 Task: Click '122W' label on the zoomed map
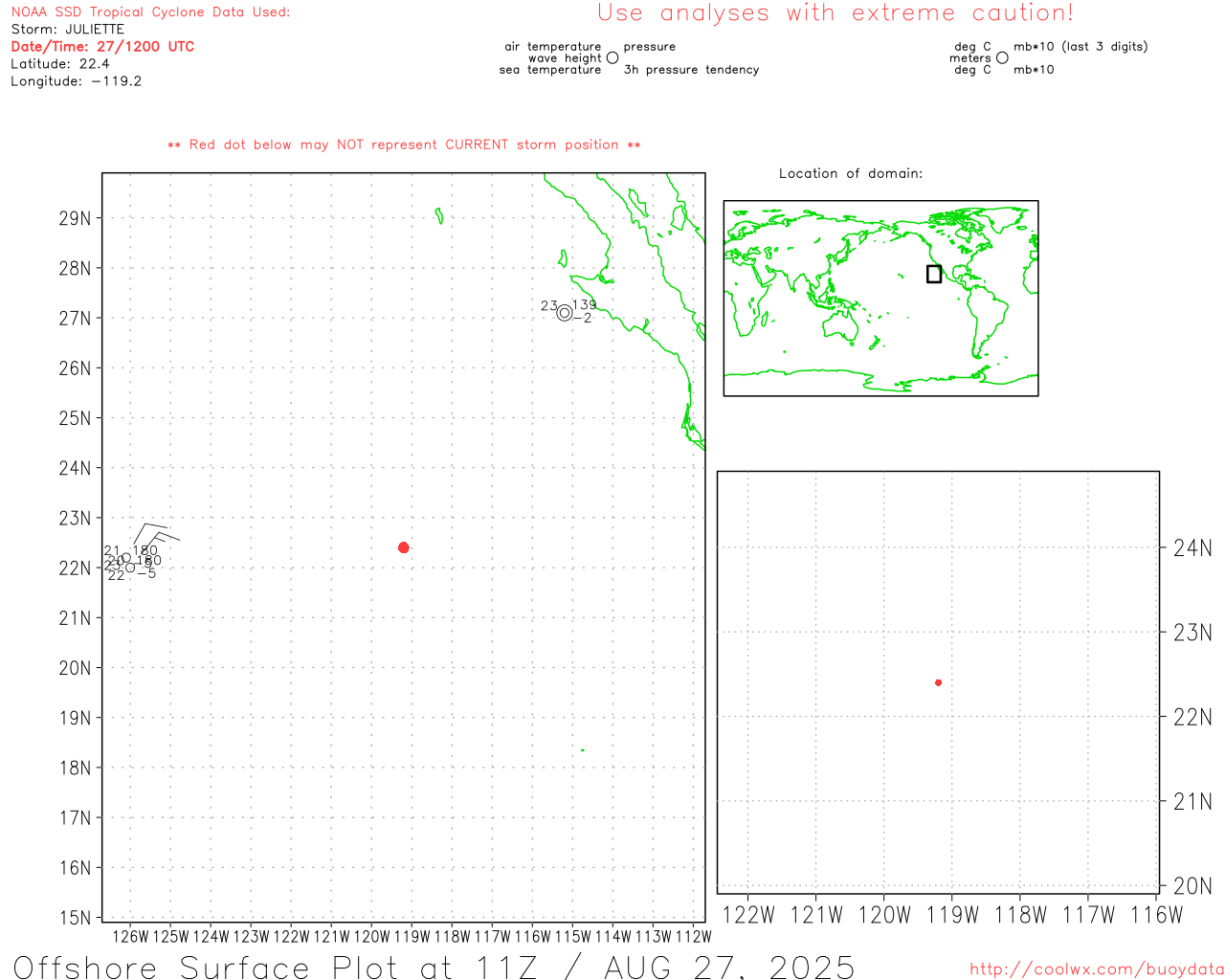click(x=748, y=915)
